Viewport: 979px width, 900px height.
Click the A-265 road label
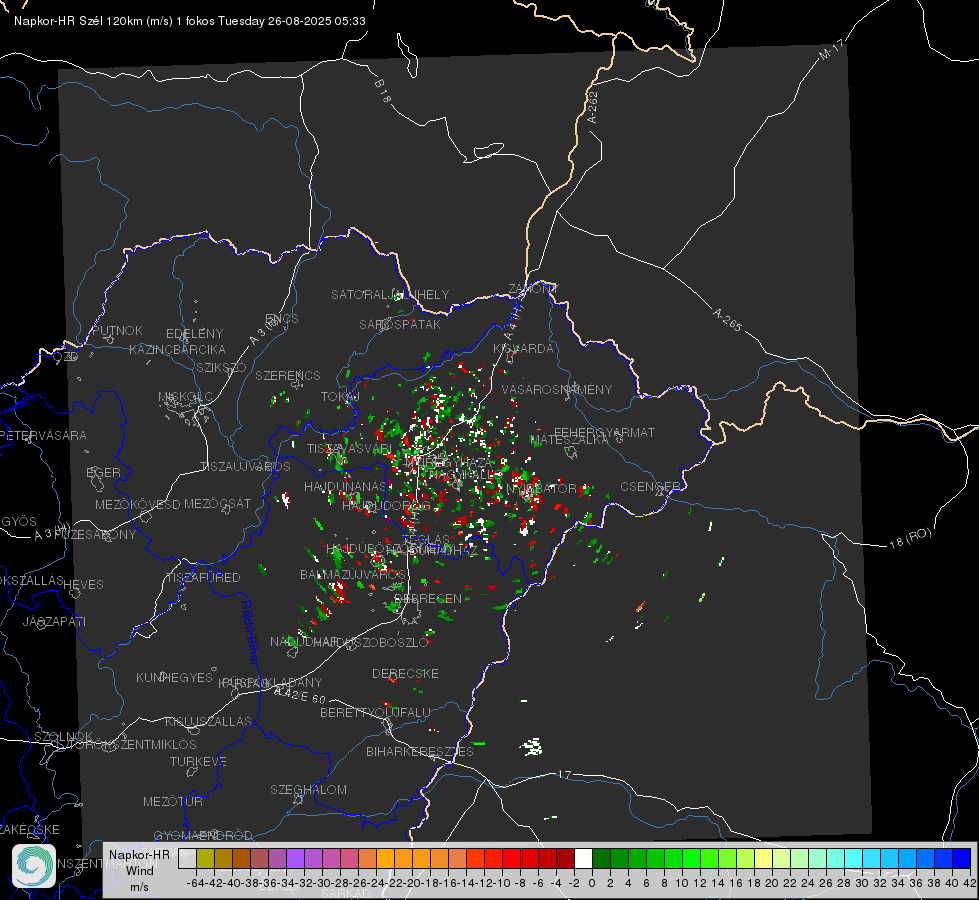(727, 319)
